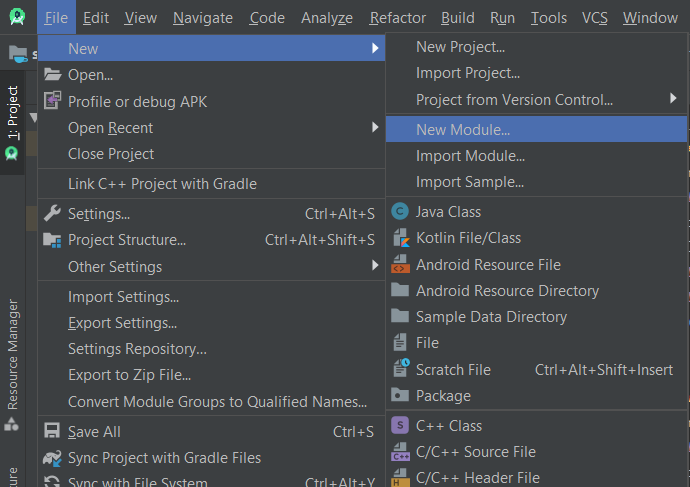Click the Sync Project with Gradle icon
The image size is (690, 487).
(52, 458)
